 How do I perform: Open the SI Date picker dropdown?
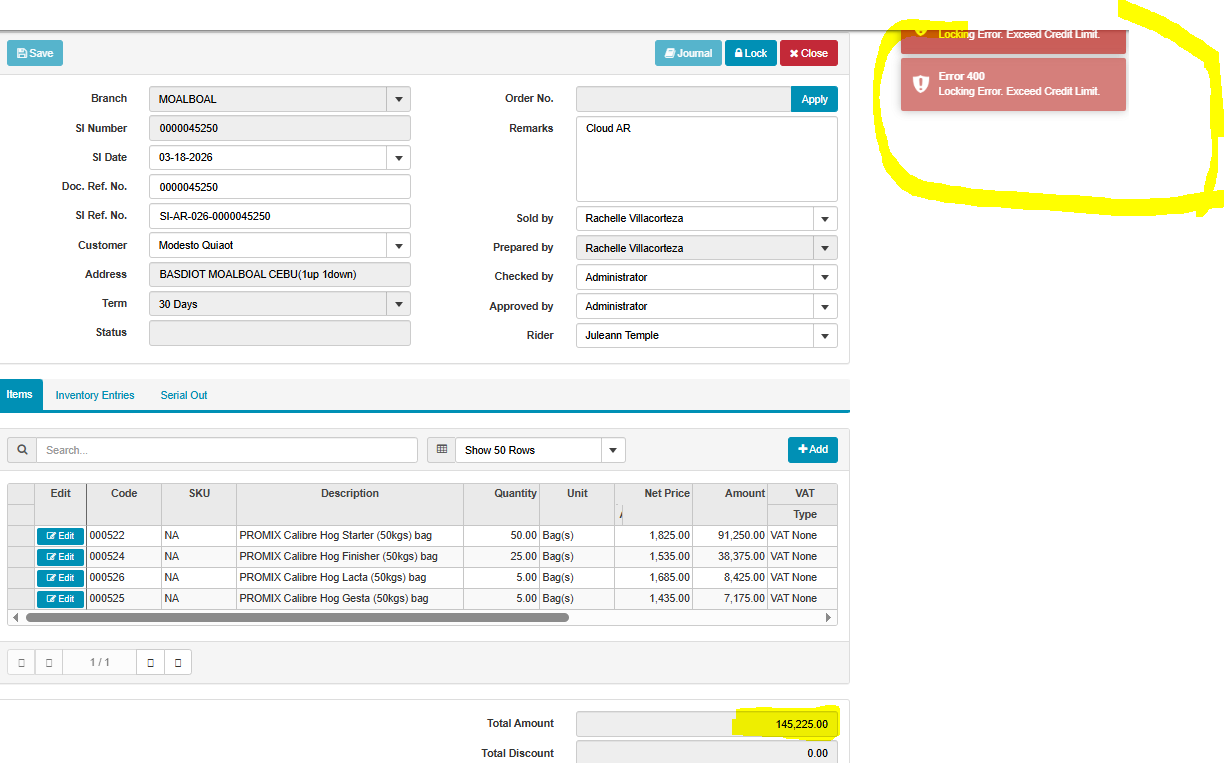pos(398,158)
